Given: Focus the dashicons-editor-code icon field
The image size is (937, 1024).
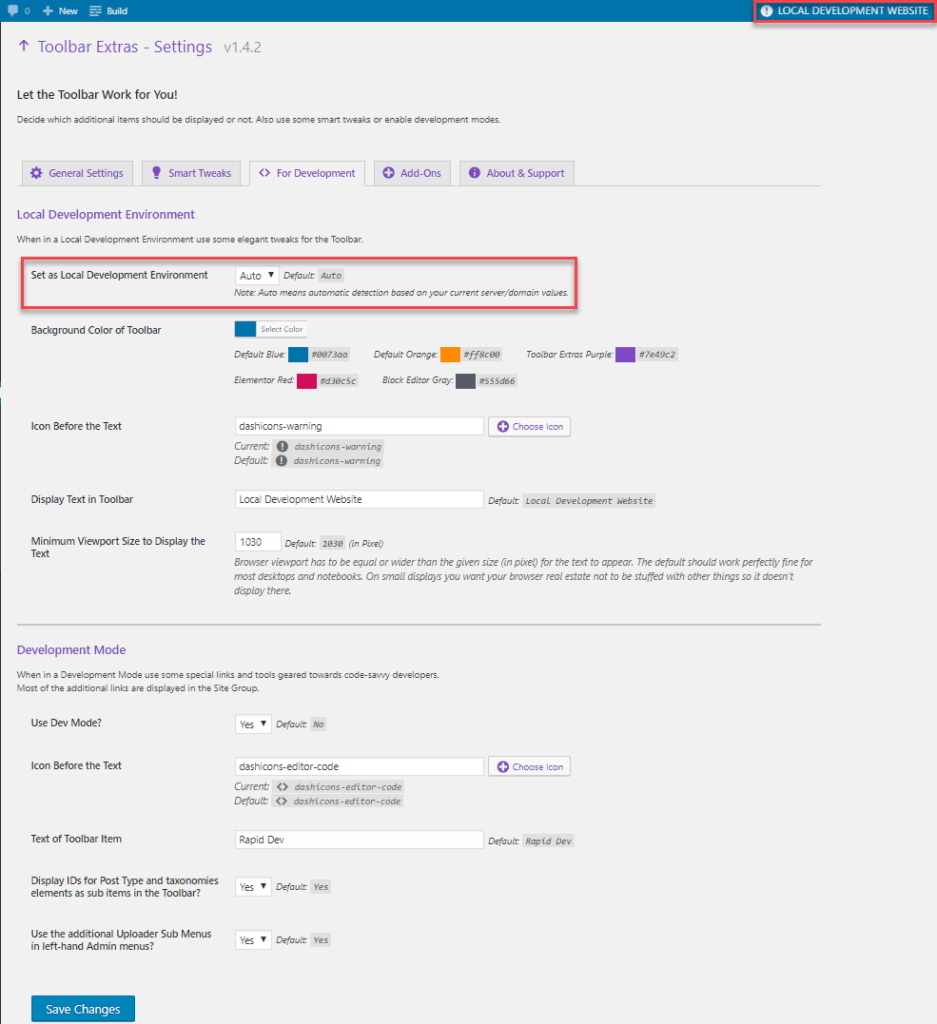Looking at the screenshot, I should click(x=359, y=767).
